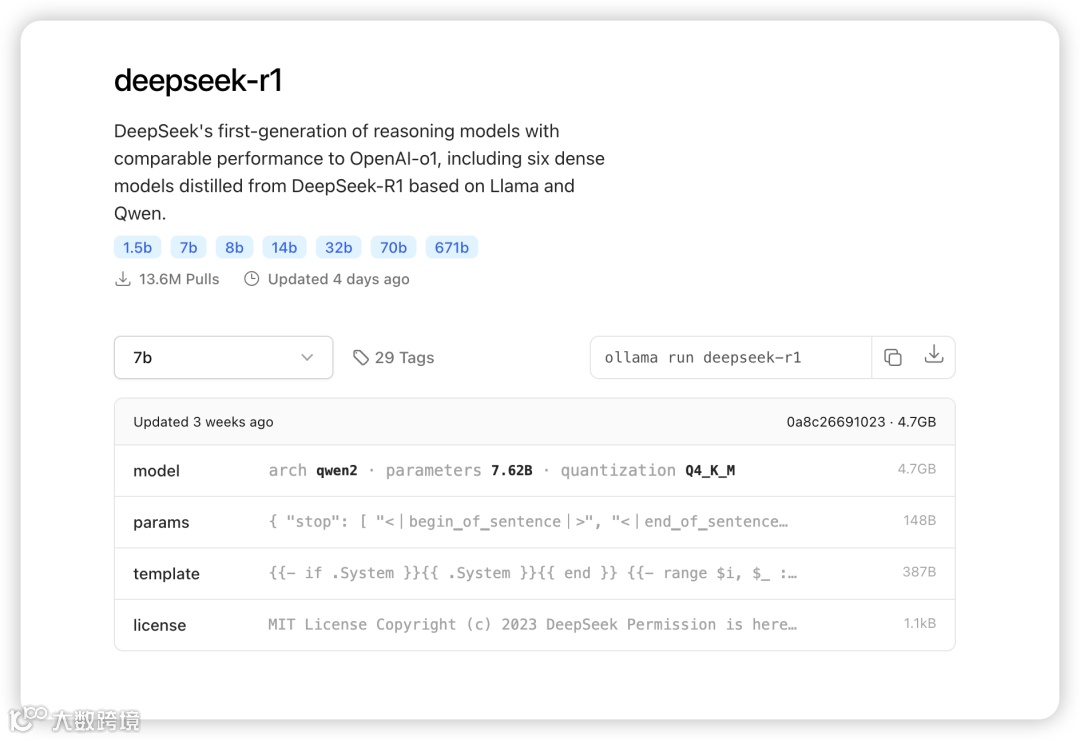The width and height of the screenshot is (1080, 740).
Task: Click the clock icon beside Updated 4 days ago
Action: click(252, 279)
